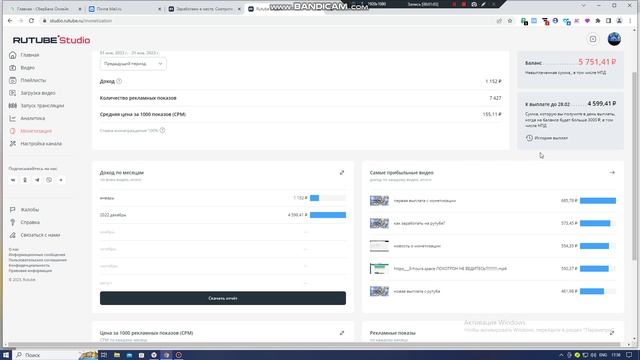The image size is (640, 360).
Task: Click the 1 152 ₽ income value
Action: tap(493, 81)
